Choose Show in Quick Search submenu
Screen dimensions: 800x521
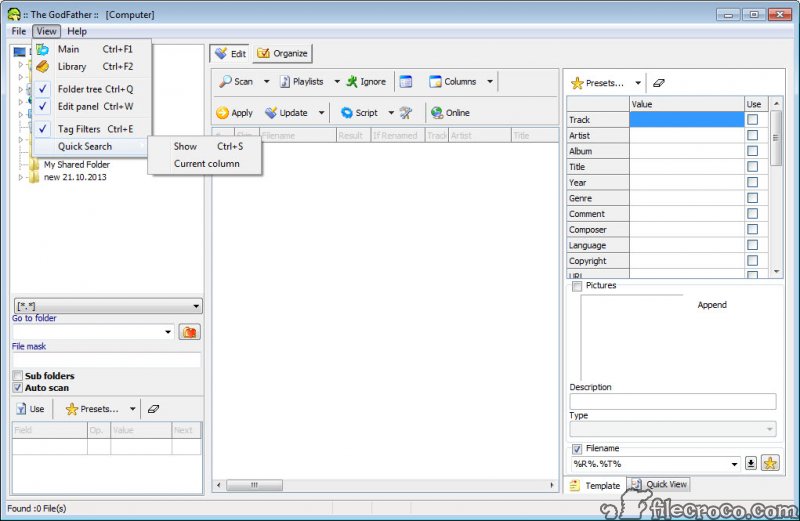[x=206, y=146]
